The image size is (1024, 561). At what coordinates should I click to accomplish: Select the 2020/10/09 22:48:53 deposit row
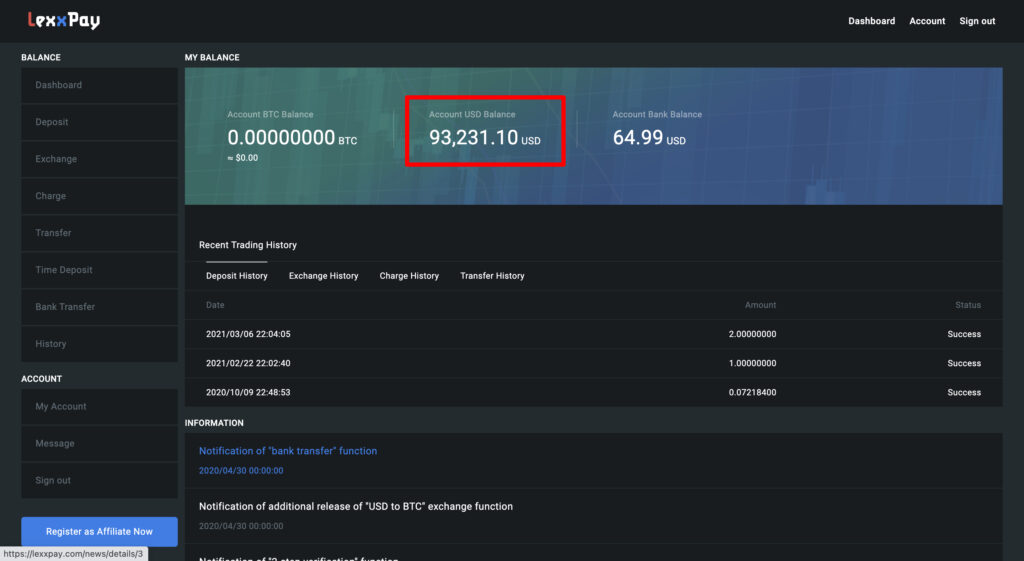pos(593,392)
